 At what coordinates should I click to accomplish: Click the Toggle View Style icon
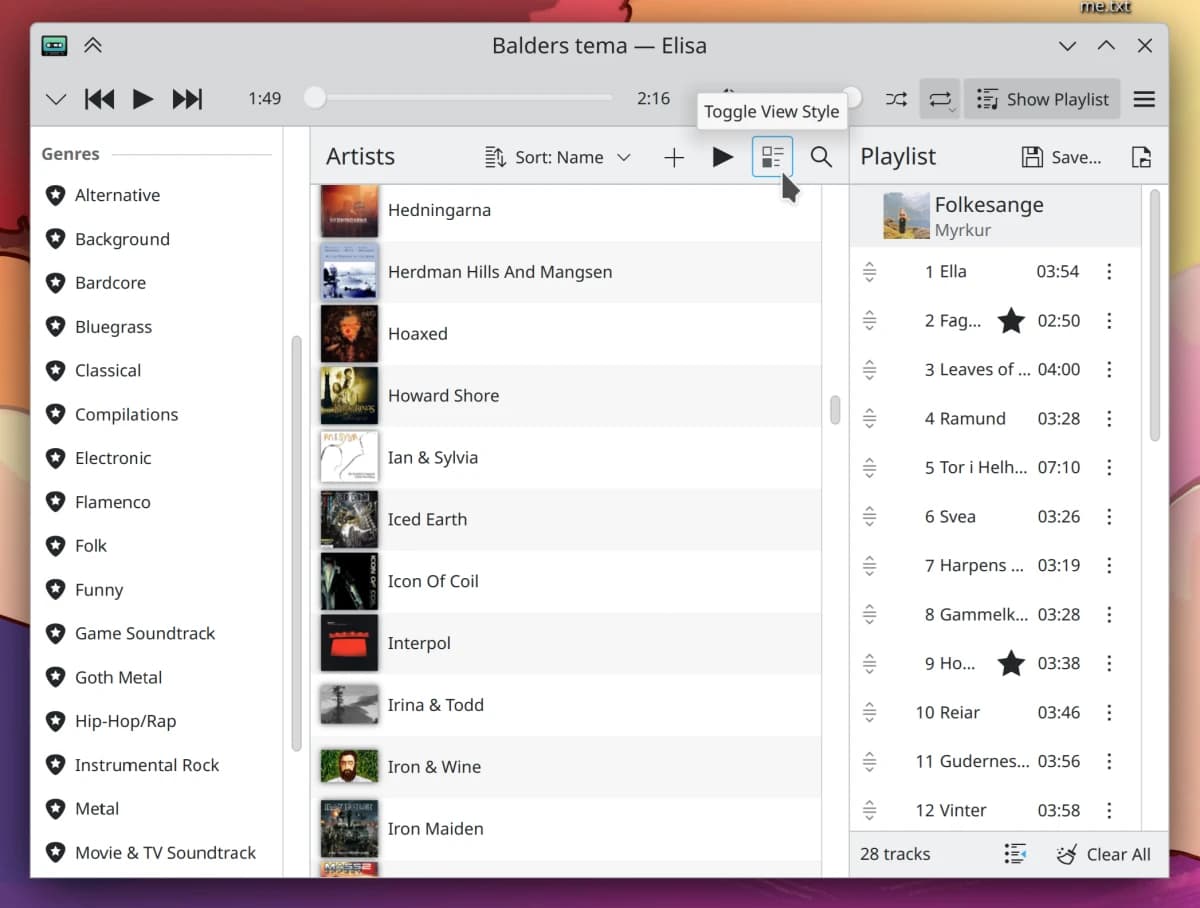coord(772,157)
